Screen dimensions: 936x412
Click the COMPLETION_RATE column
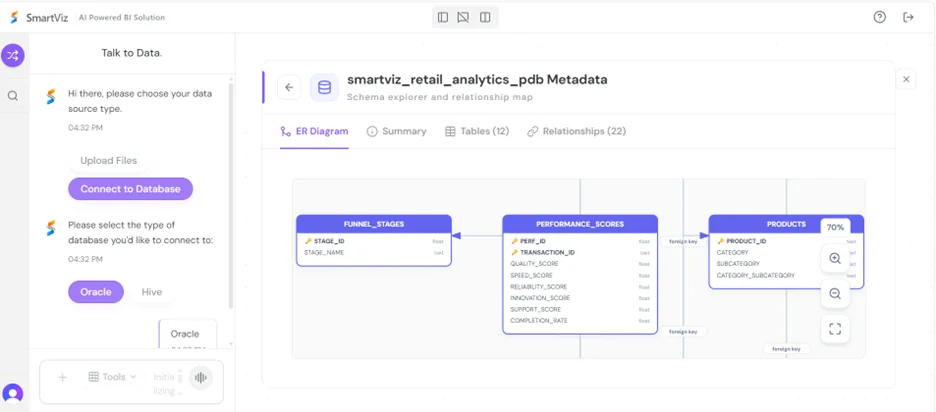tap(580, 321)
